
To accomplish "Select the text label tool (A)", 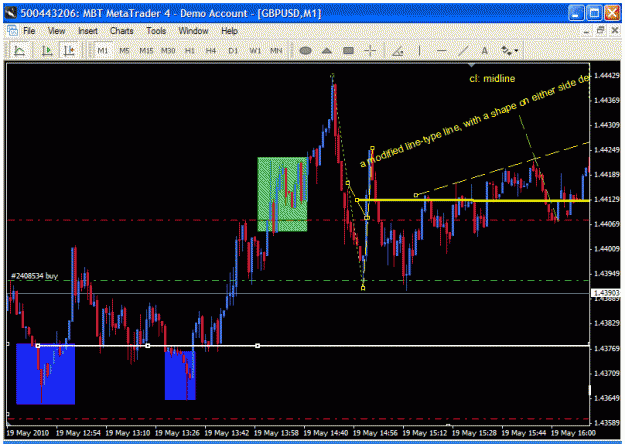I will coord(484,51).
